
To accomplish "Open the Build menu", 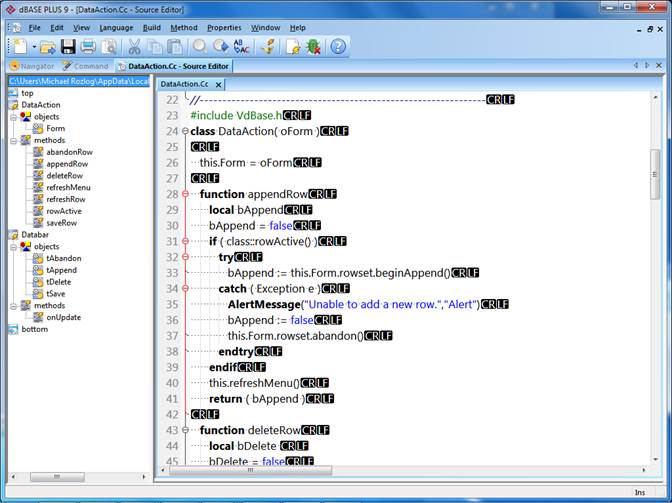I will [x=151, y=27].
